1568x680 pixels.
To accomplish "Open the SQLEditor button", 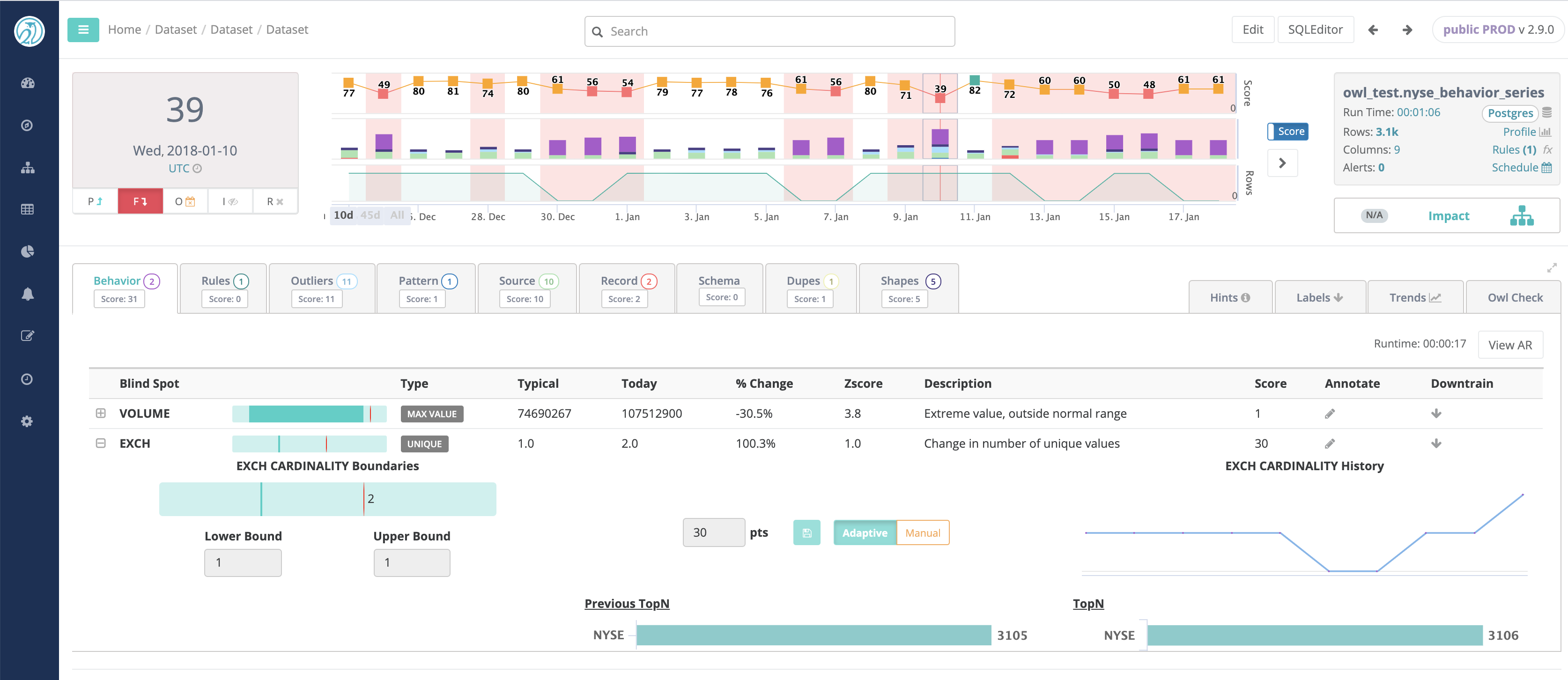I will (1315, 30).
